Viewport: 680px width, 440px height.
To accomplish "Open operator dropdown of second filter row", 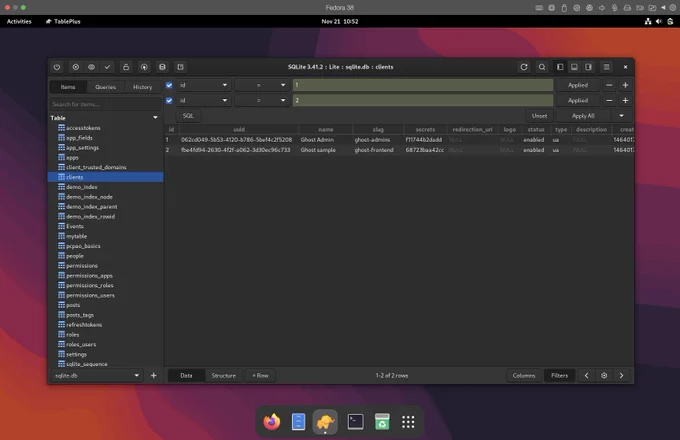I will click(262, 101).
